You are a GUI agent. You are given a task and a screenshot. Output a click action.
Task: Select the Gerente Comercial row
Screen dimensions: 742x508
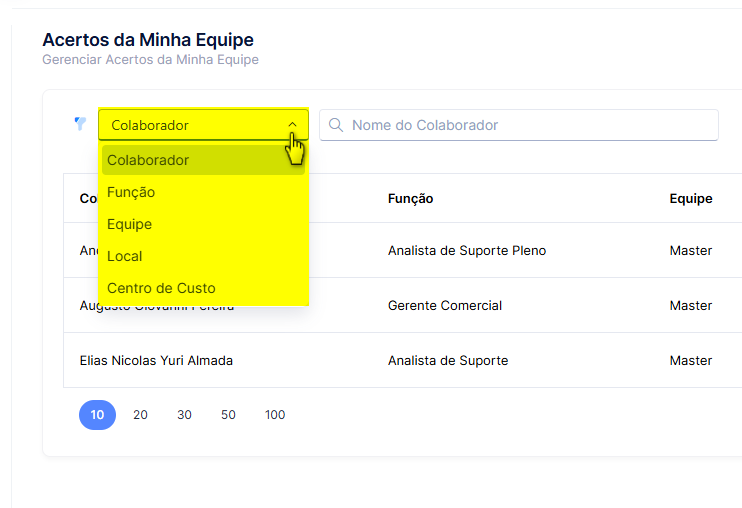(x=403, y=306)
